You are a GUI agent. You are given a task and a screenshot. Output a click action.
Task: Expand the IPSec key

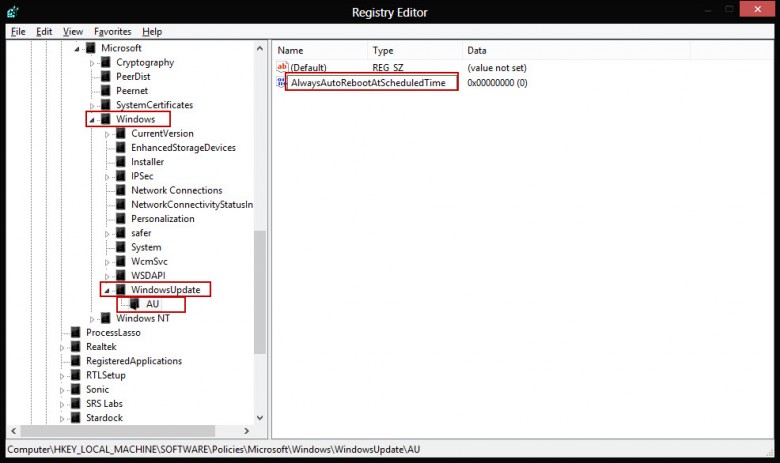(107, 177)
